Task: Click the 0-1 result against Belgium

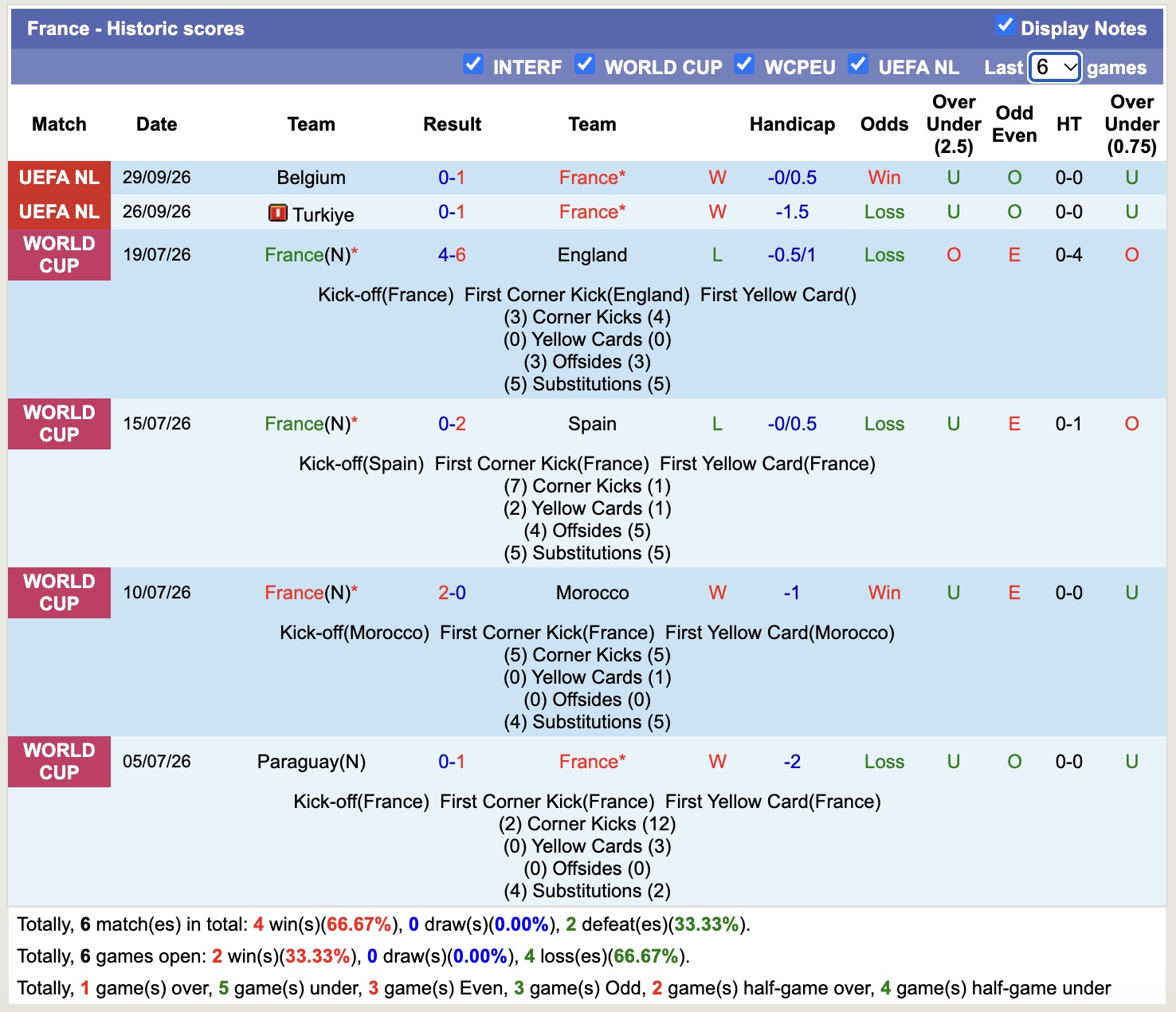Action: 452,178
